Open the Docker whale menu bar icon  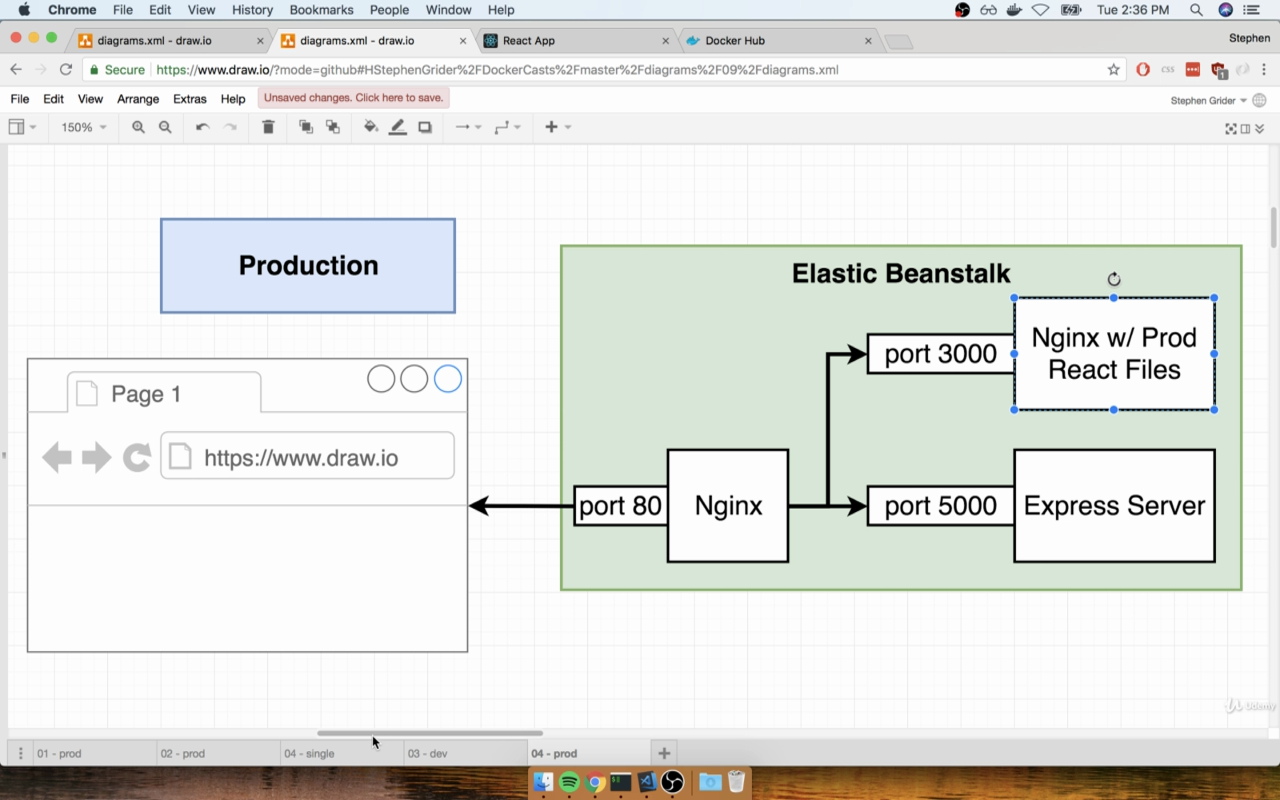coord(1015,10)
